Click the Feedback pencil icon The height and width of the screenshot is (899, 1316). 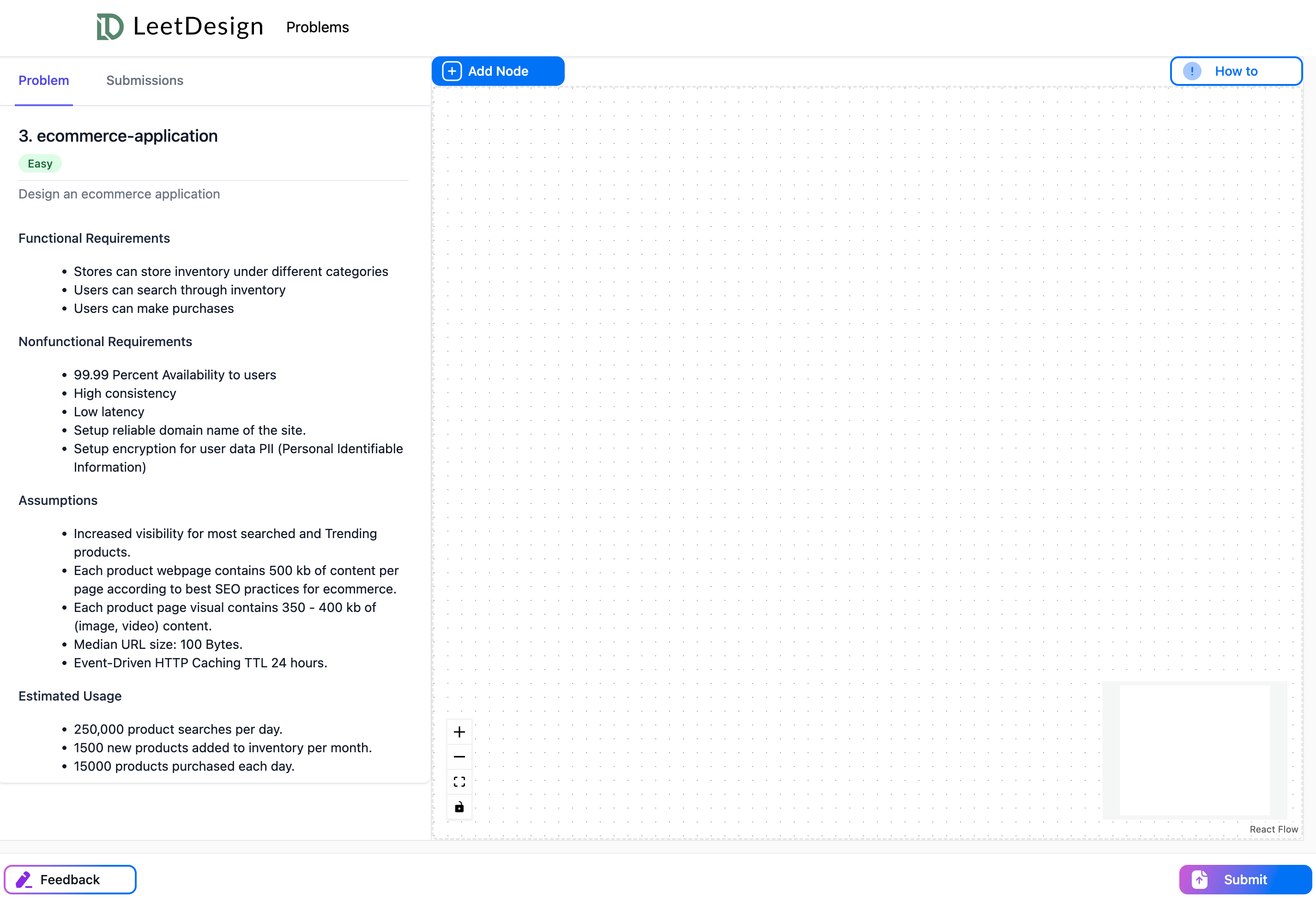23,879
